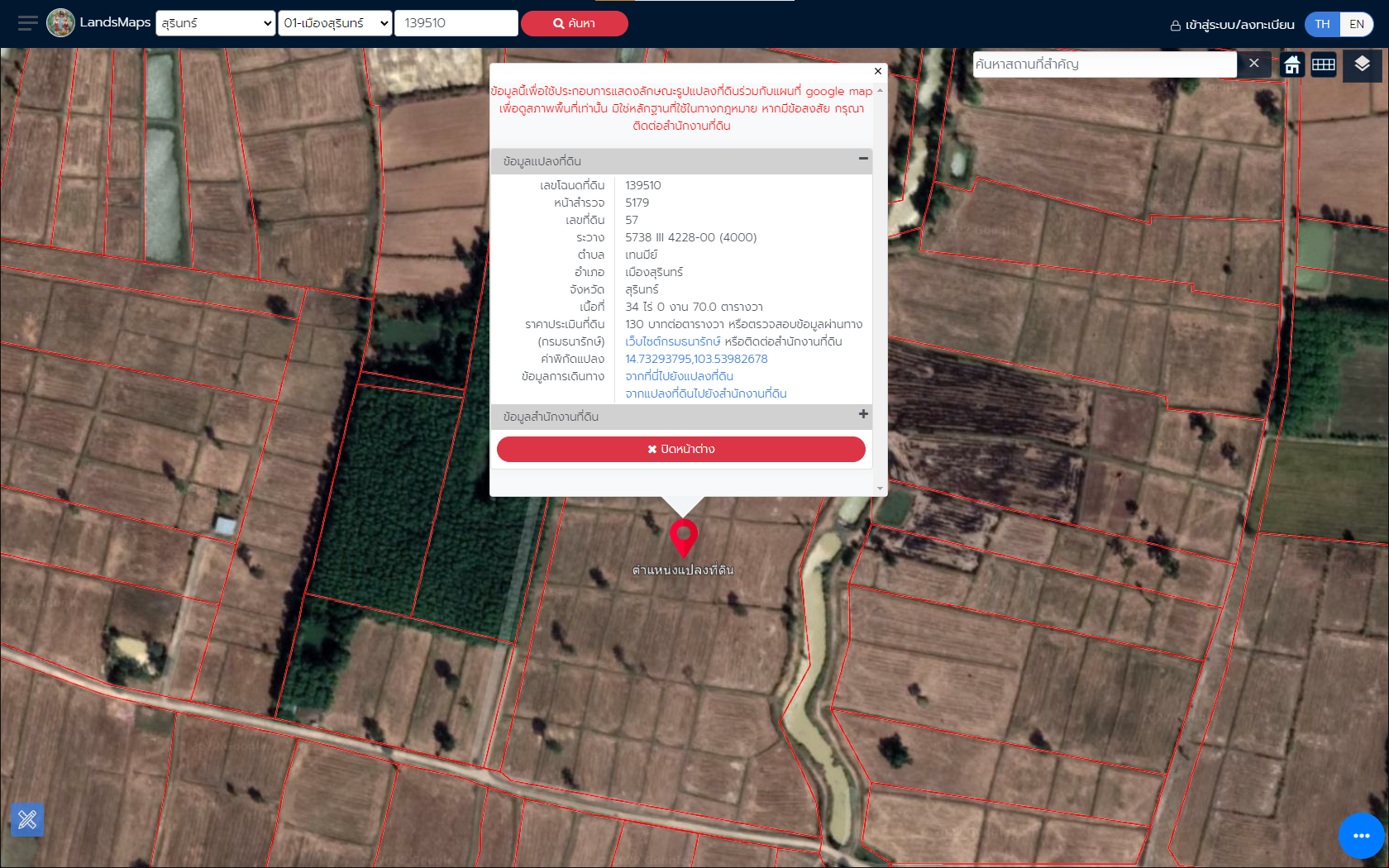
Task: Click the red ปิดหน้าต่าง button
Action: [681, 449]
